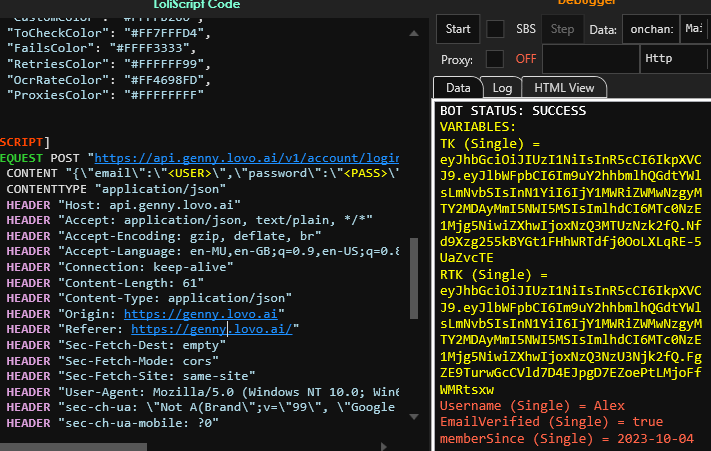Click the scroll up arrow in code editor

click(414, 33)
